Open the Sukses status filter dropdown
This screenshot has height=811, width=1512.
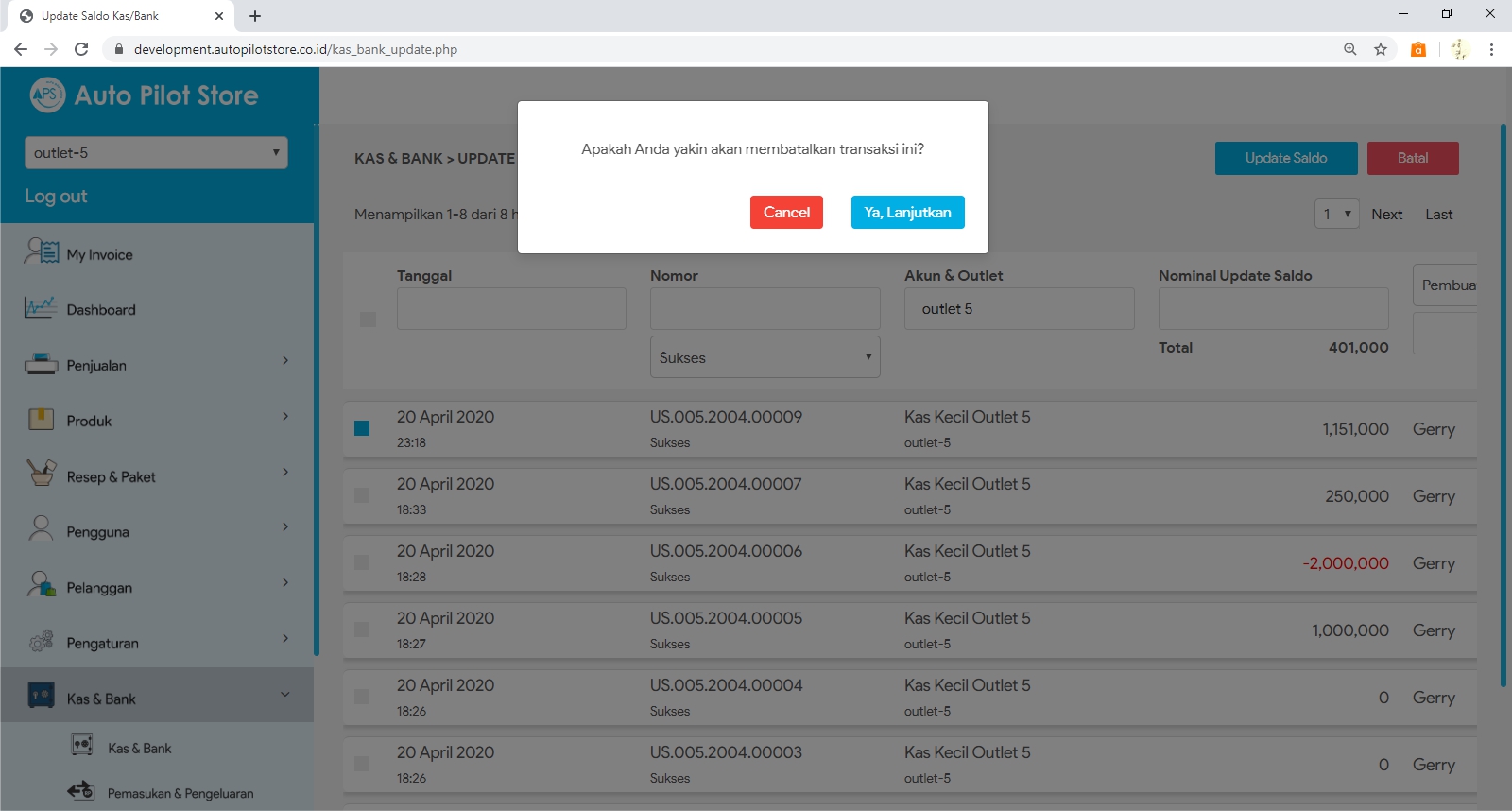[765, 357]
